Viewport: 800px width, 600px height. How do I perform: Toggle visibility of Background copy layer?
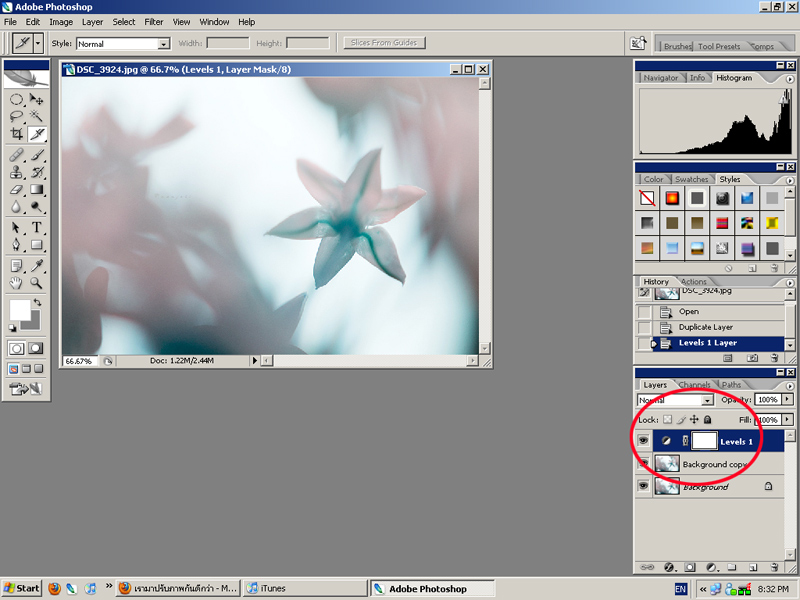coord(644,463)
